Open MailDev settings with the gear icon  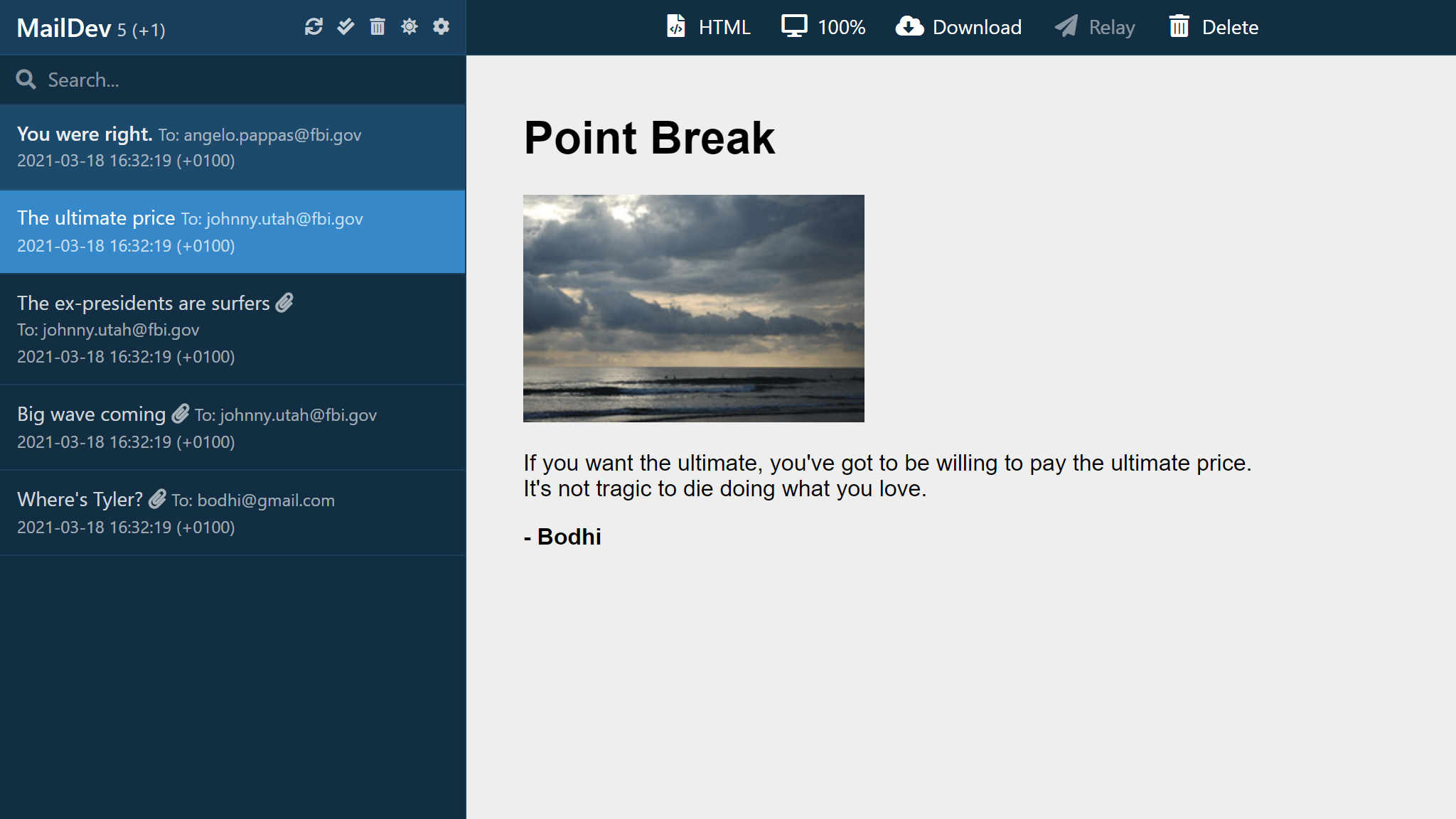click(441, 28)
